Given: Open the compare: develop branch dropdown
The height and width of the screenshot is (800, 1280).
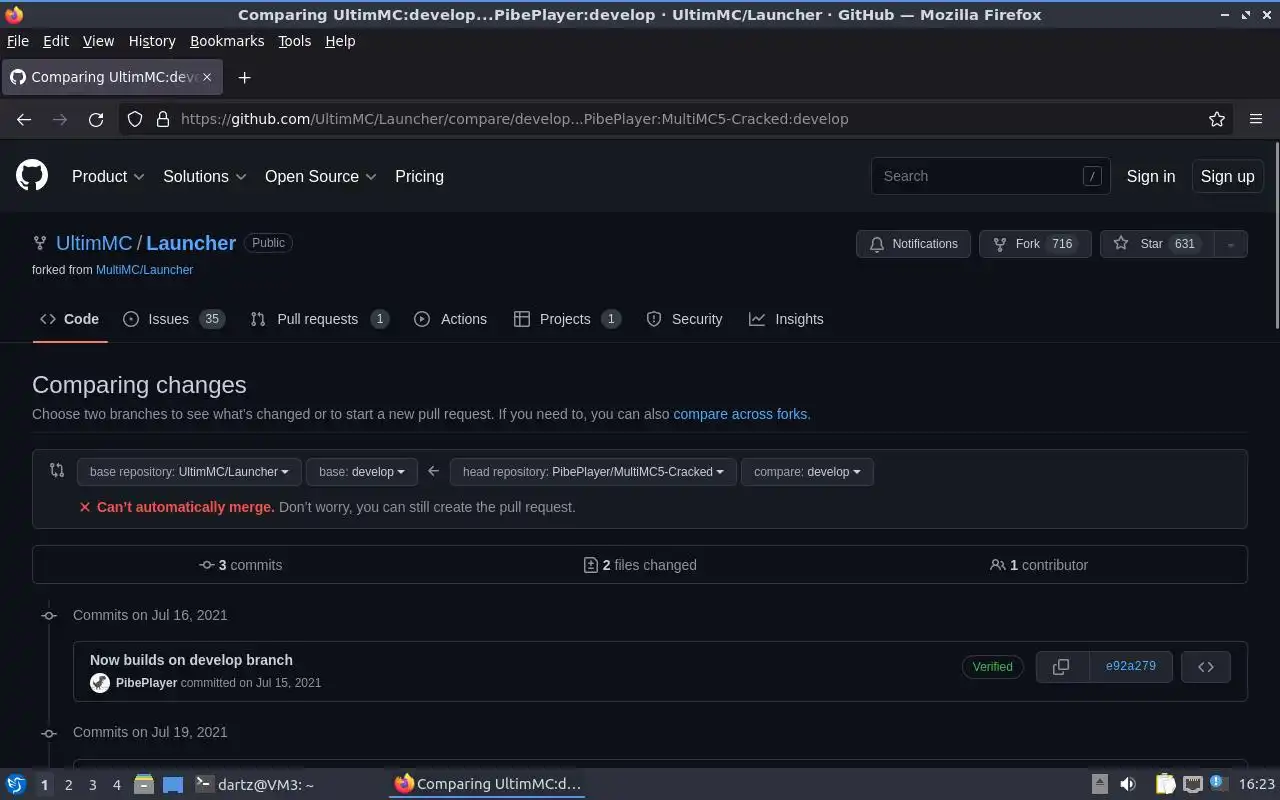Looking at the screenshot, I should pos(807,472).
